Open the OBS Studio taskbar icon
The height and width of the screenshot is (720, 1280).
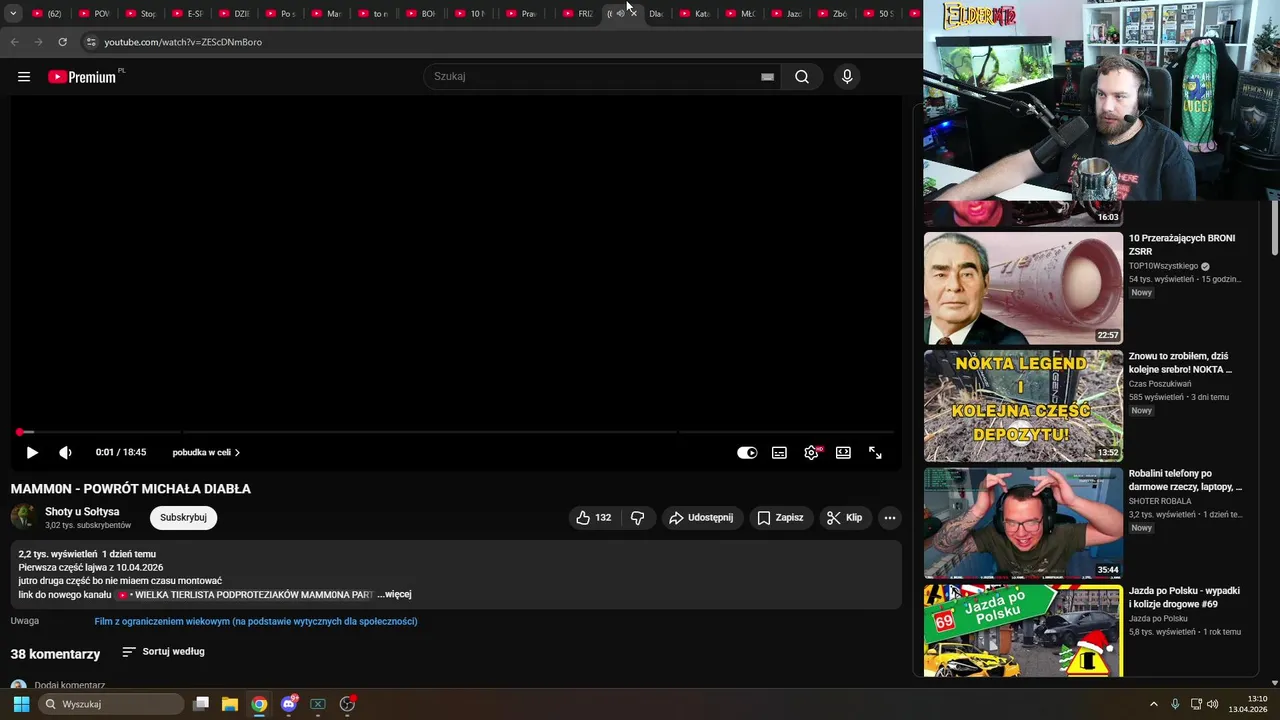point(347,704)
